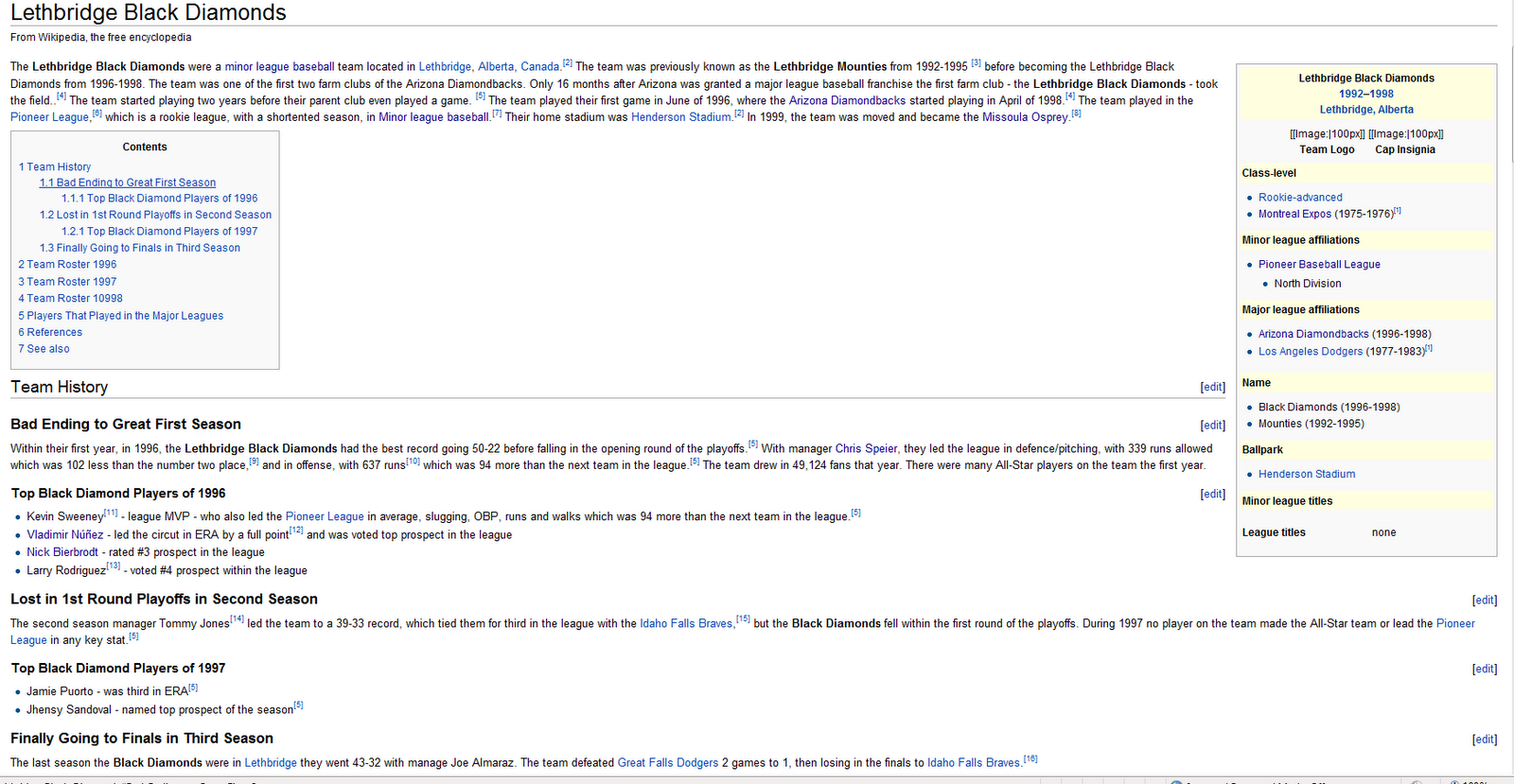Image resolution: width=1514 pixels, height=784 pixels.
Task: Click the League titles none value
Action: 1384,533
